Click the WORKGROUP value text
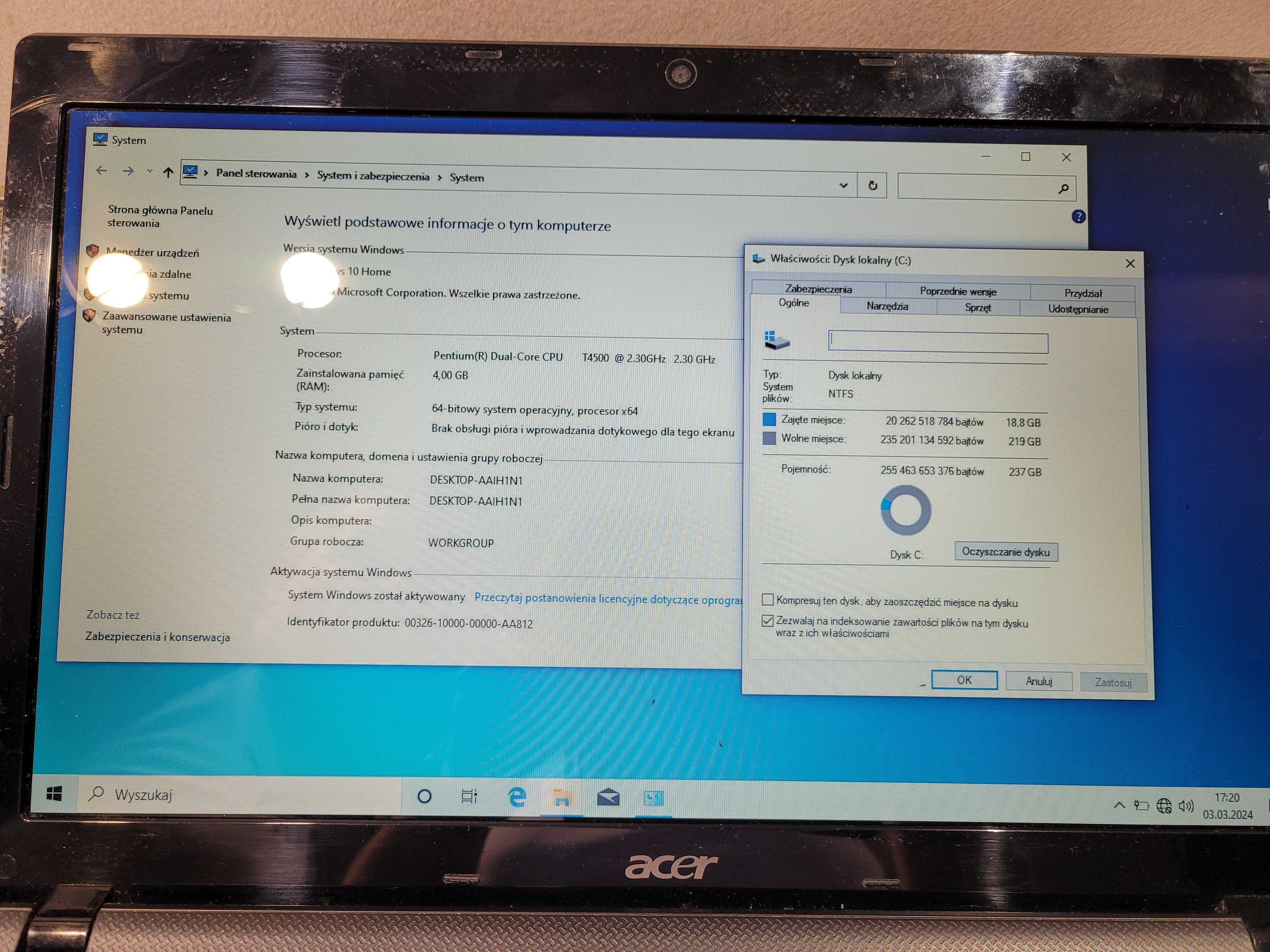 click(461, 543)
